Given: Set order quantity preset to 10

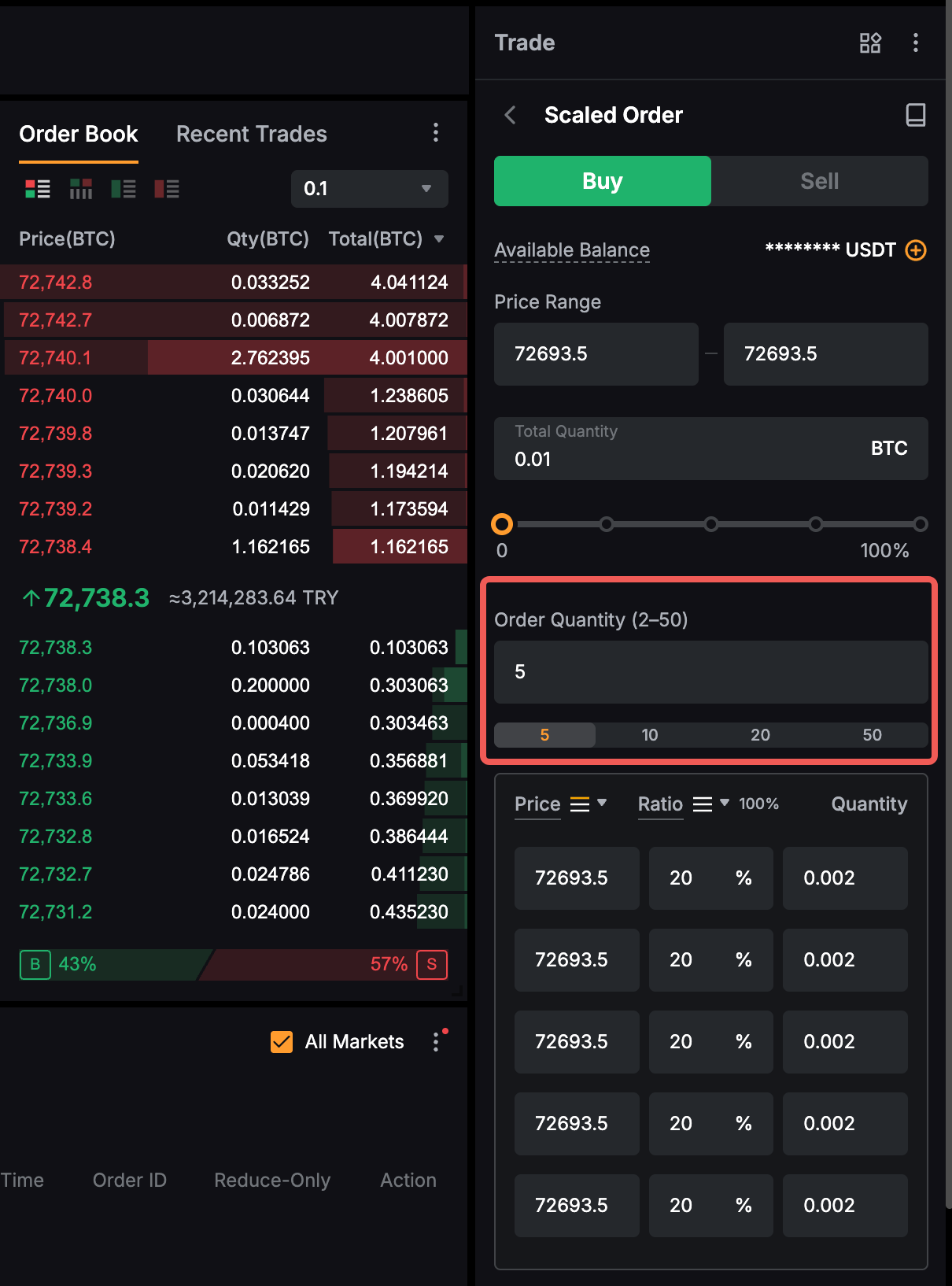Looking at the screenshot, I should click(x=650, y=735).
